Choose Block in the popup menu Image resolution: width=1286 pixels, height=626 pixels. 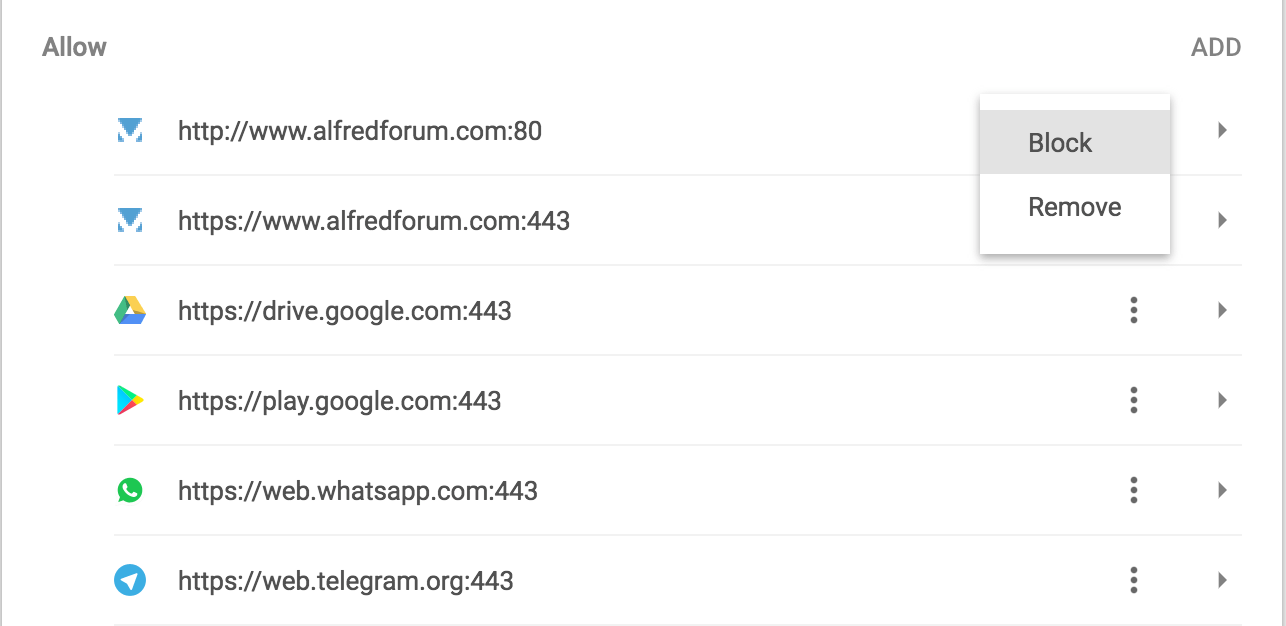click(x=1075, y=143)
